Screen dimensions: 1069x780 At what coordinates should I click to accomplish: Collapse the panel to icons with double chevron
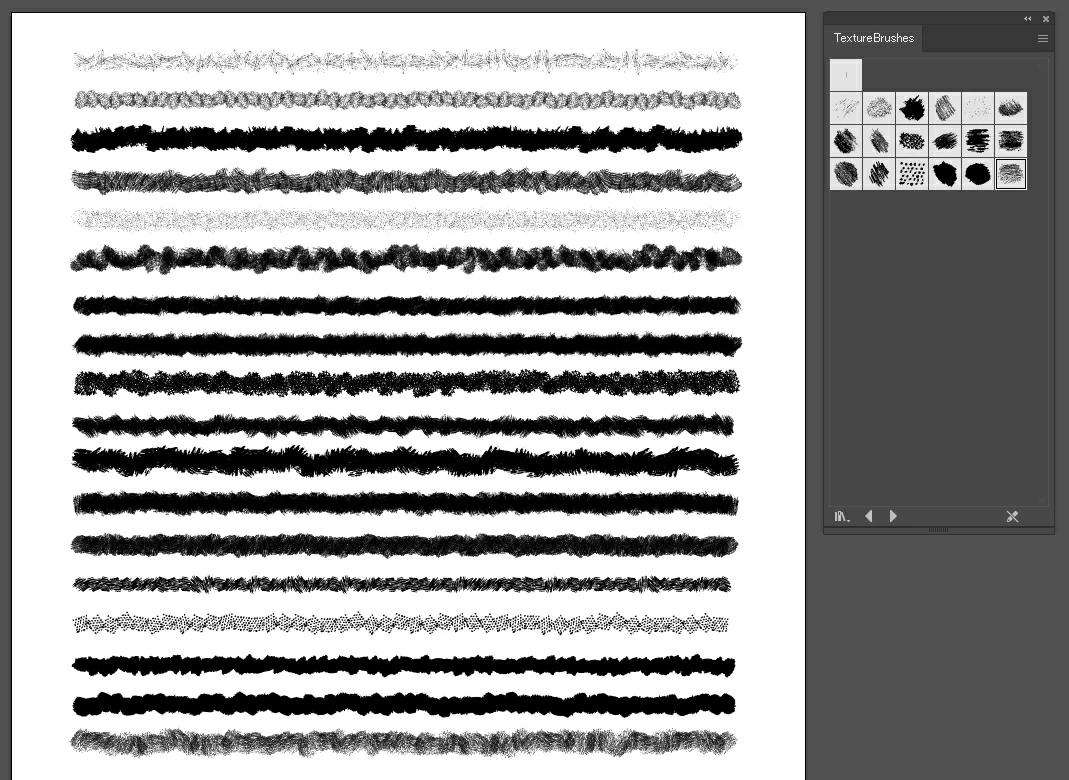click(x=1027, y=19)
